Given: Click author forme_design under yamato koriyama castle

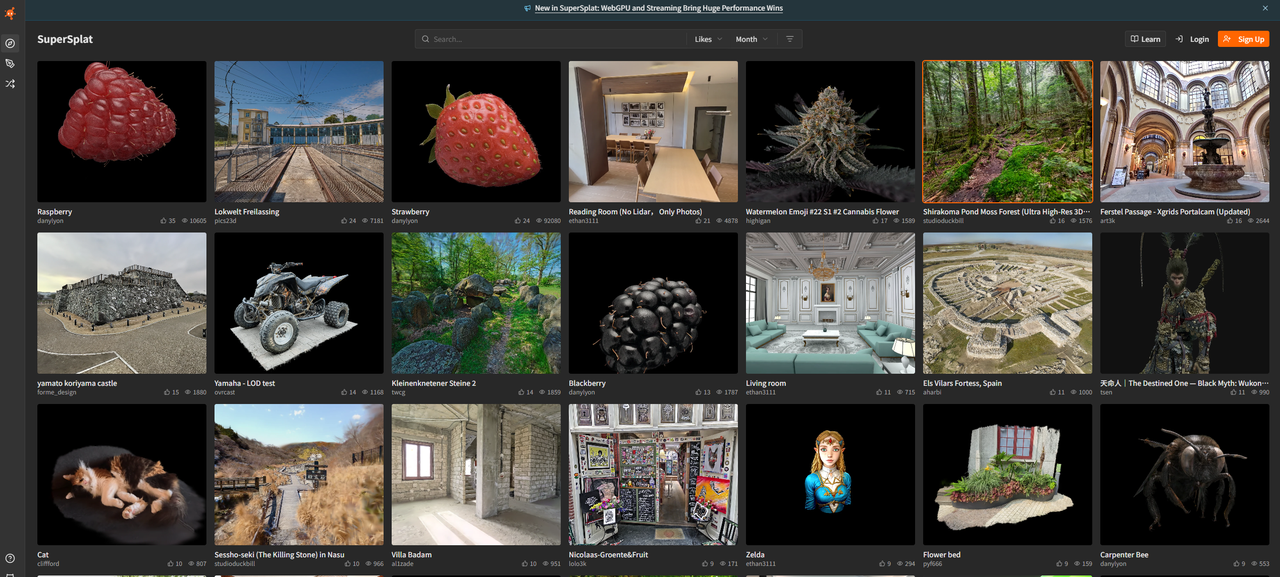Looking at the screenshot, I should point(57,392).
